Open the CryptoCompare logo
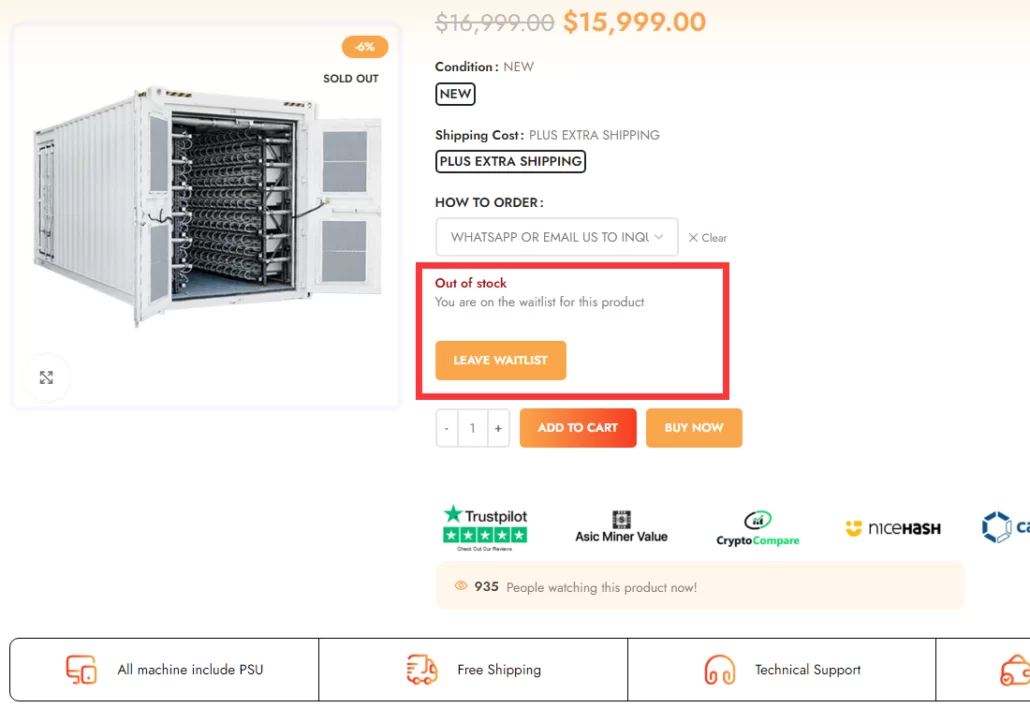This screenshot has height=723, width=1030. [757, 529]
